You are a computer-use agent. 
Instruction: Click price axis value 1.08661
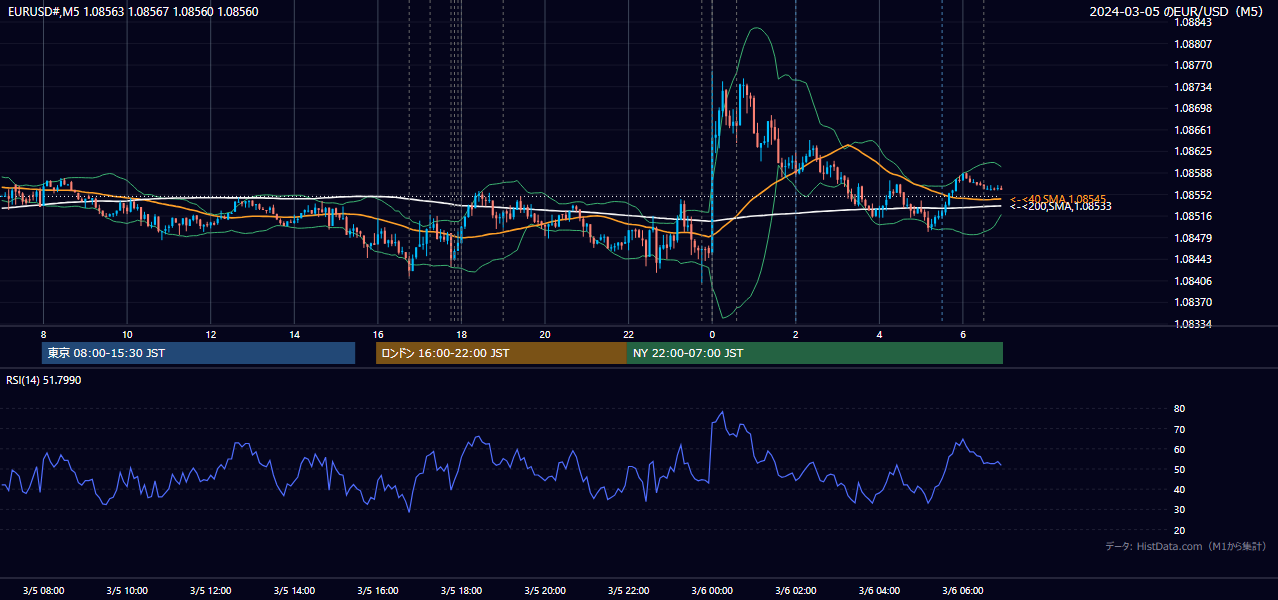(1193, 130)
